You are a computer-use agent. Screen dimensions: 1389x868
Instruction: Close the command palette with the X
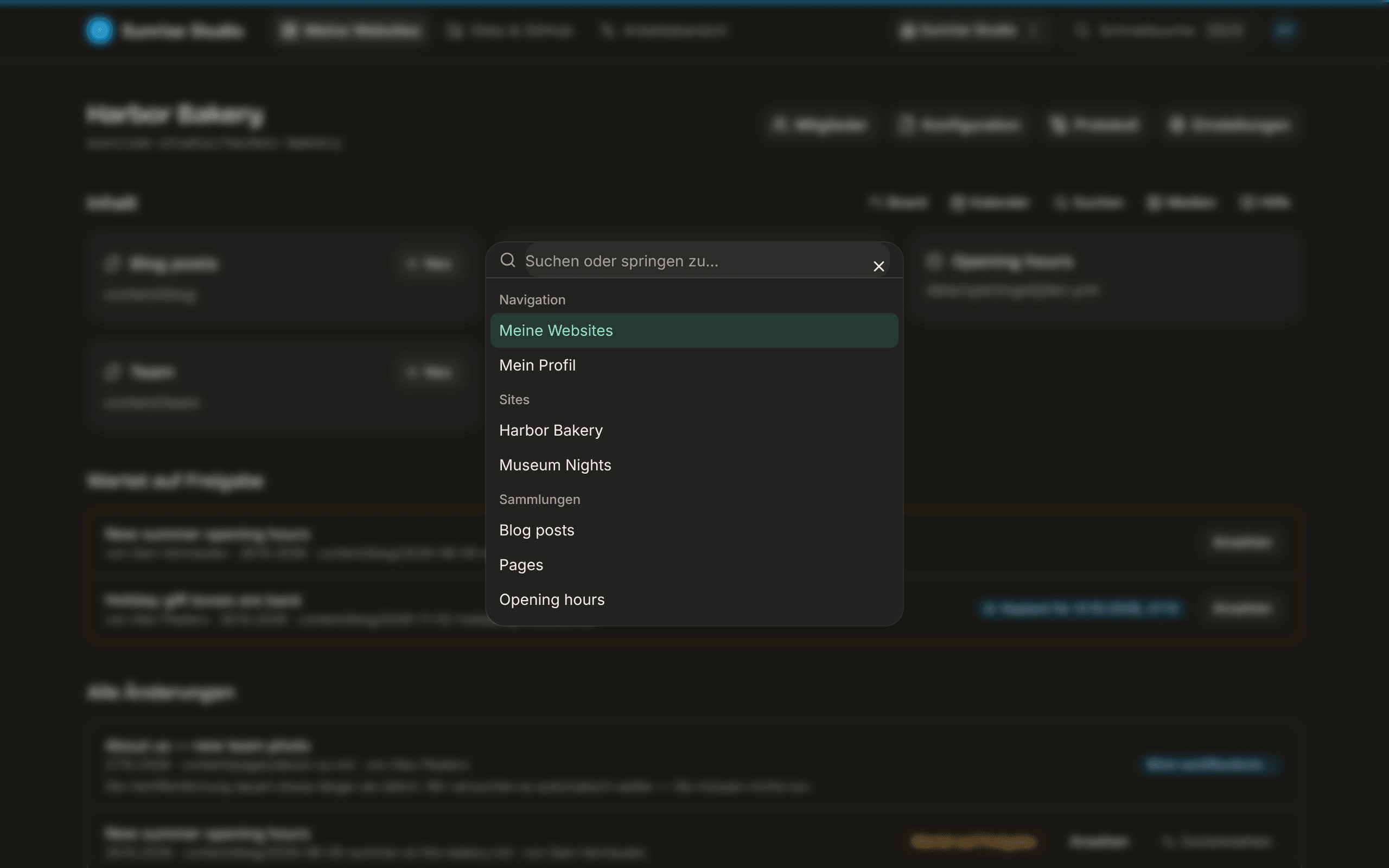[x=878, y=266]
